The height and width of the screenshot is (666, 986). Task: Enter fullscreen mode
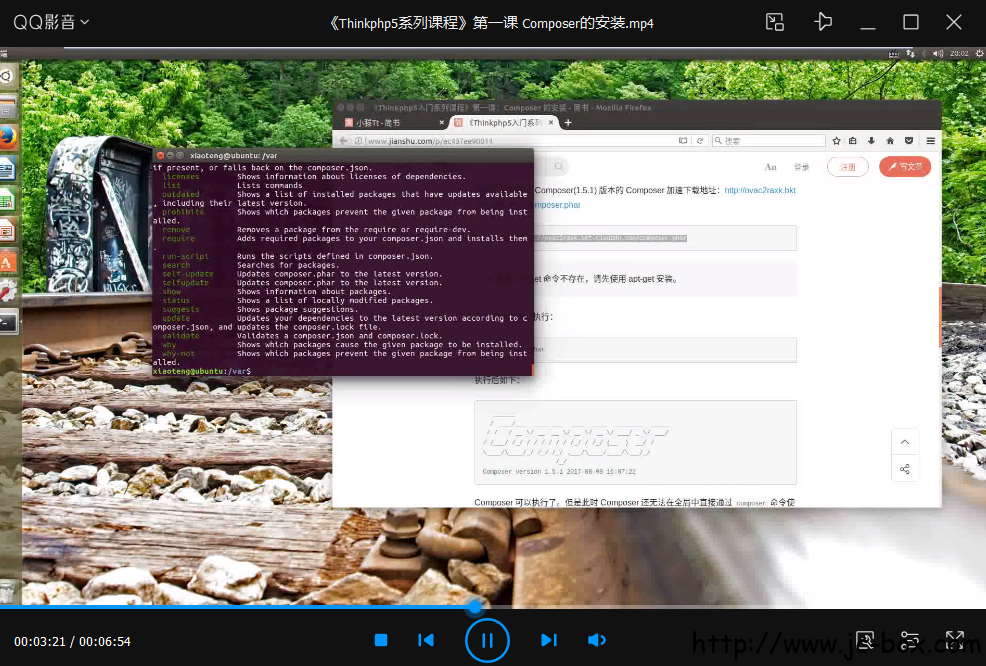[x=955, y=640]
